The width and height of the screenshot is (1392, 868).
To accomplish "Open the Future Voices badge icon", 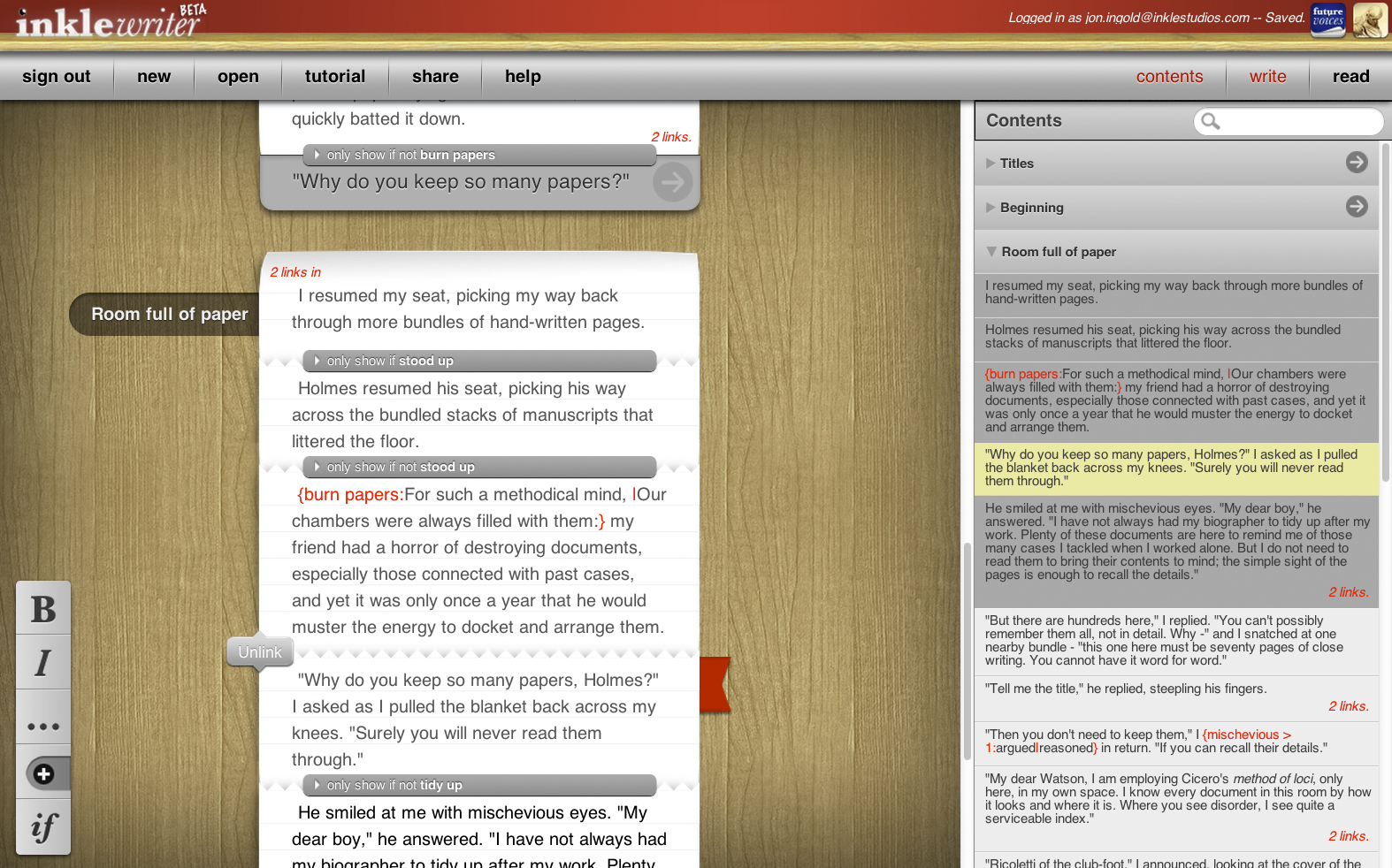I will [x=1327, y=19].
